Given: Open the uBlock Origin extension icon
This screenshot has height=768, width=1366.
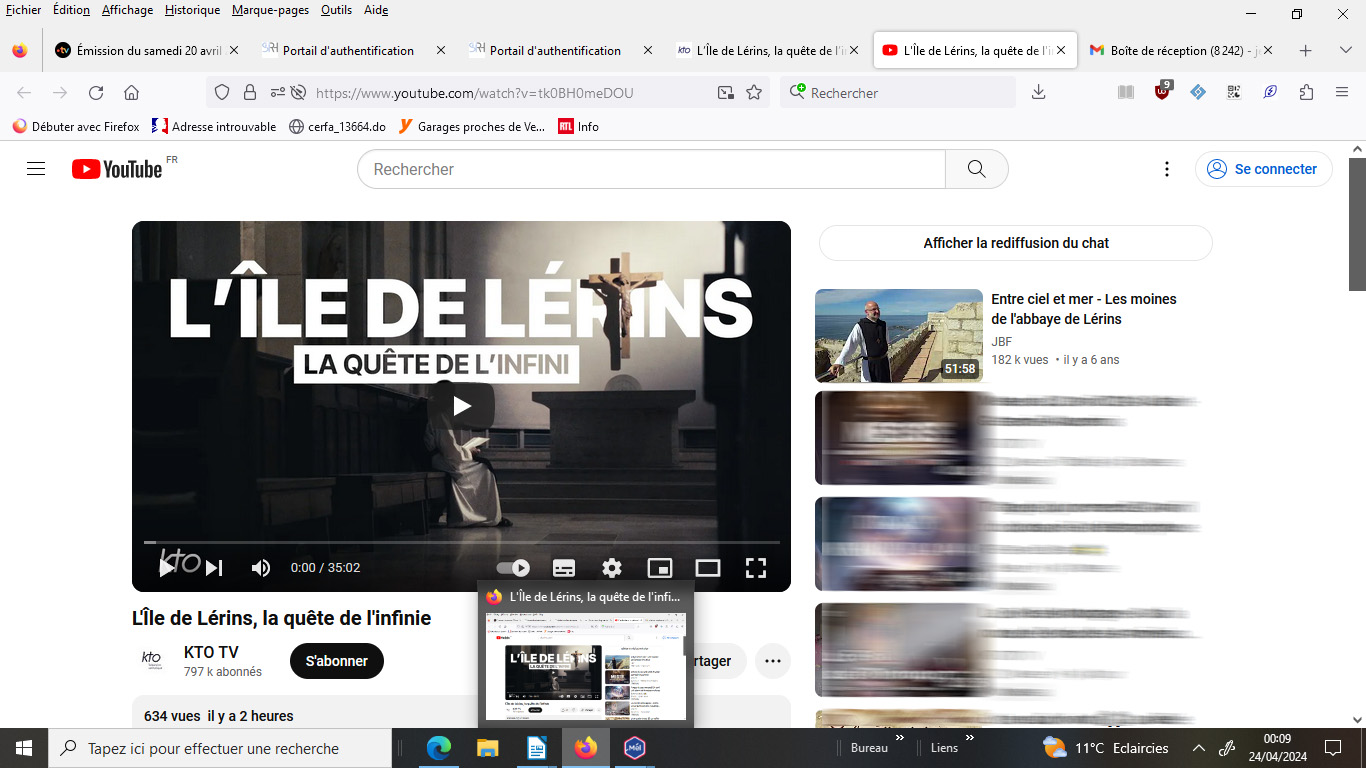Looking at the screenshot, I should (x=1162, y=92).
